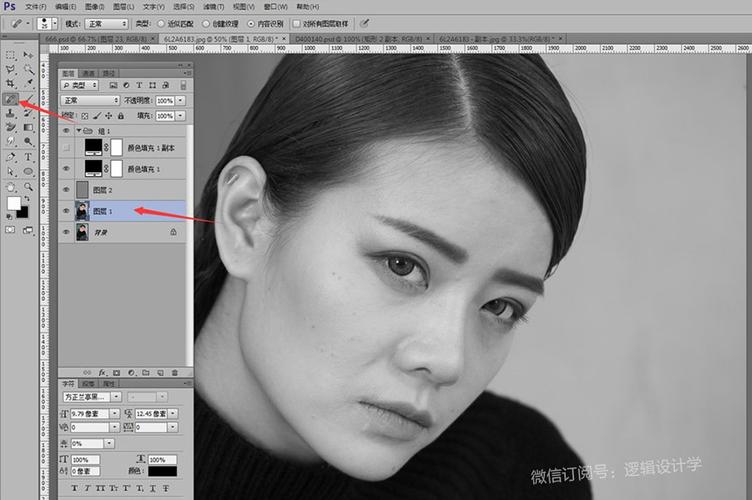Select the Eraser tool
This screenshot has width=752, height=500.
11,128
